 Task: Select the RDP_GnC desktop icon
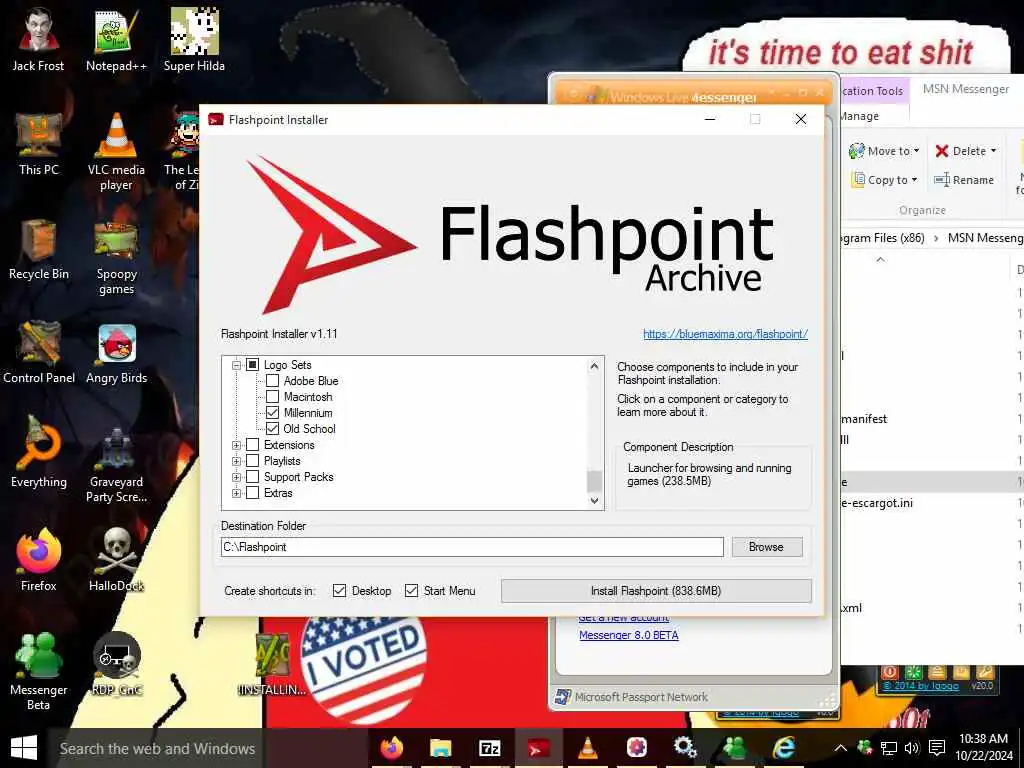pos(116,664)
